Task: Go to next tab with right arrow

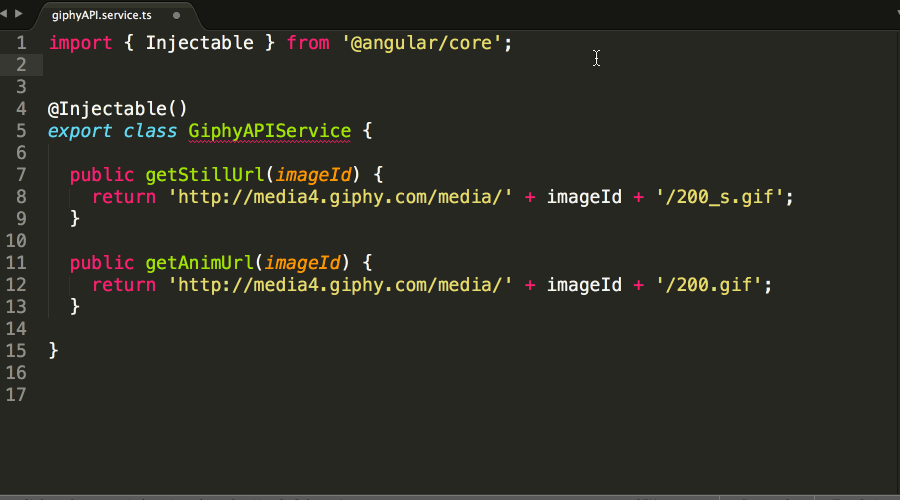Action: click(18, 13)
